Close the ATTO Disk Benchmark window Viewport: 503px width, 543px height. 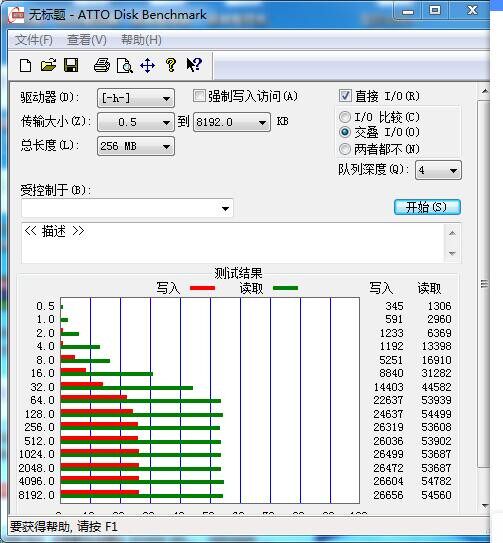pos(472,11)
